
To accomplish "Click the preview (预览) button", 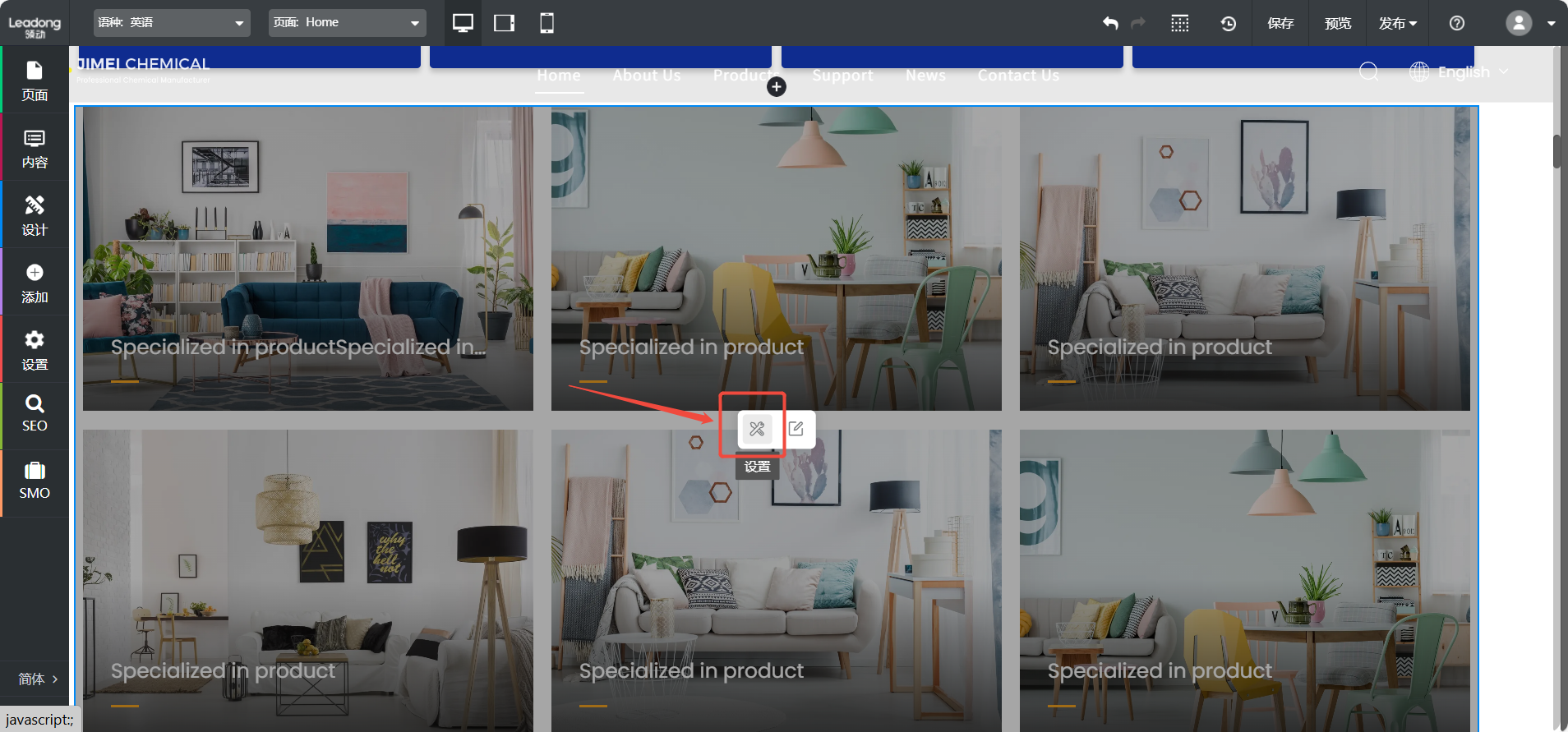I will point(1337,23).
